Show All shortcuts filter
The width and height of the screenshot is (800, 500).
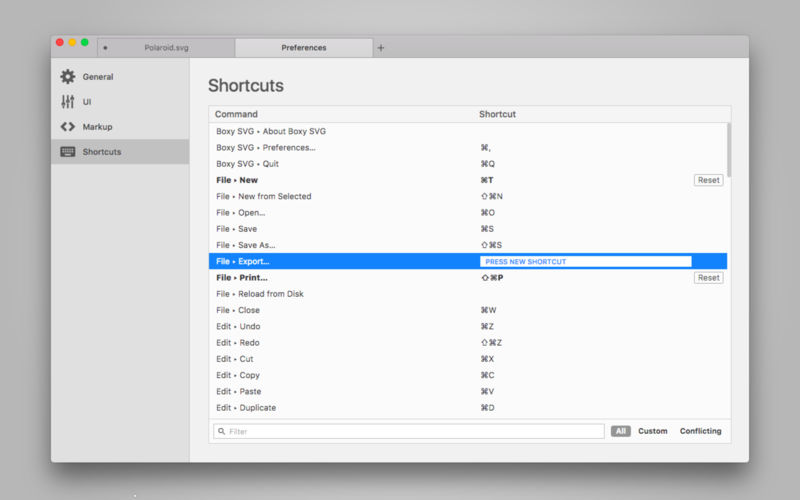620,431
